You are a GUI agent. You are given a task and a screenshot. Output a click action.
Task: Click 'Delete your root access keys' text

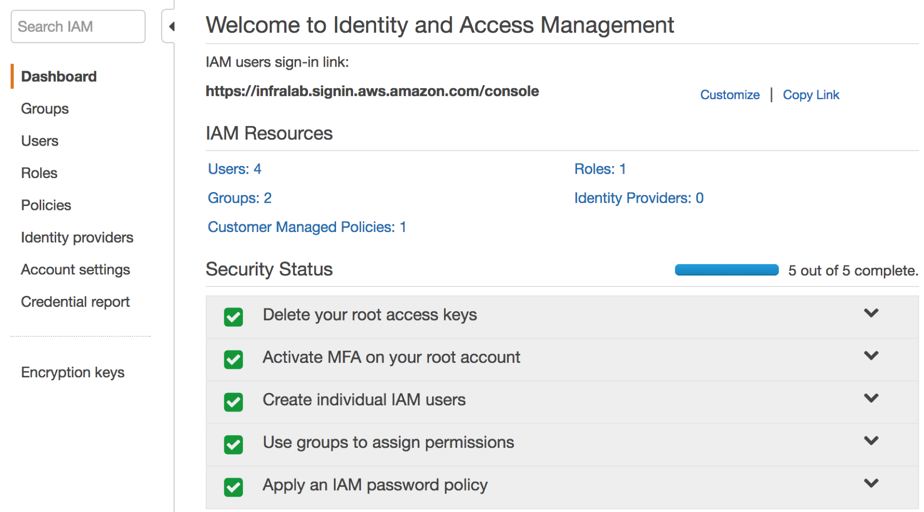(369, 315)
